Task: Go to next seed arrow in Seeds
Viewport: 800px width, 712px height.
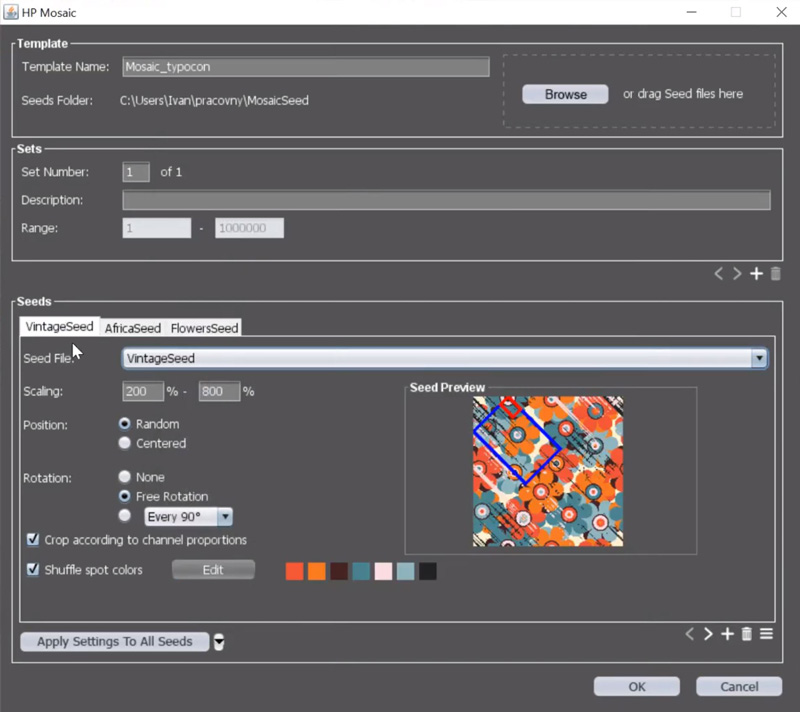Action: pos(708,634)
